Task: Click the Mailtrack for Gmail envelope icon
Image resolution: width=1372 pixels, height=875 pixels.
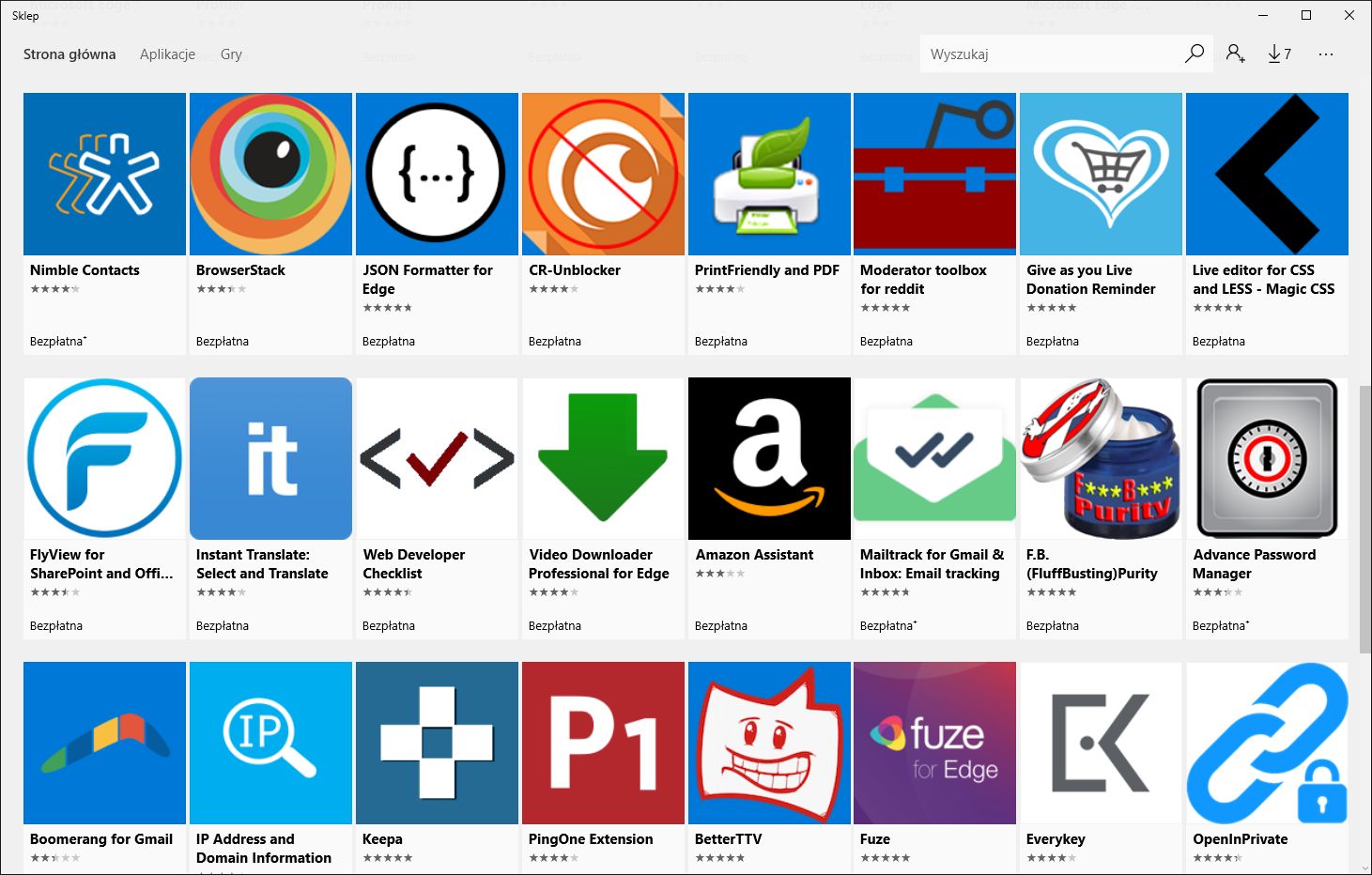Action: click(934, 458)
